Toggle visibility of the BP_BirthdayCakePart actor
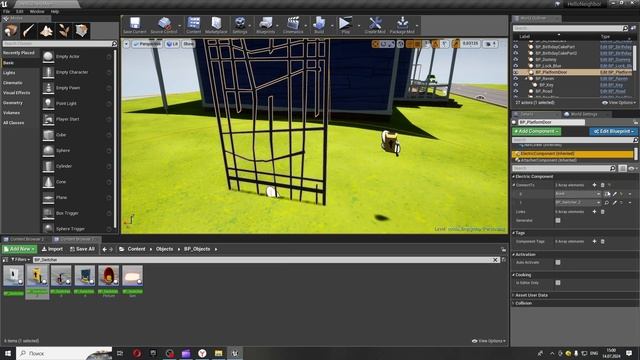This screenshot has width=640, height=360. (516, 47)
